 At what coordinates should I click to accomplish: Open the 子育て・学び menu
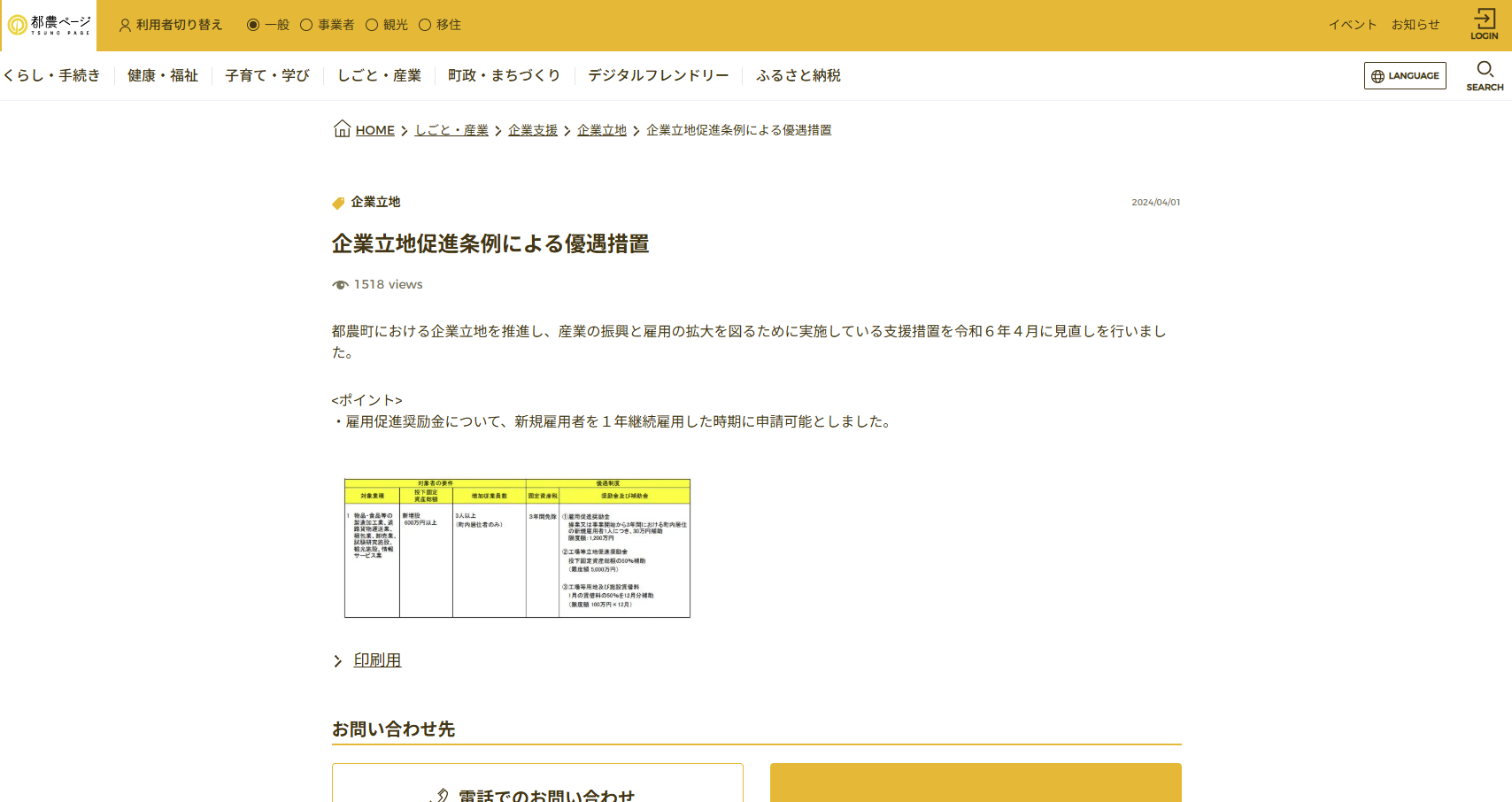coord(267,76)
